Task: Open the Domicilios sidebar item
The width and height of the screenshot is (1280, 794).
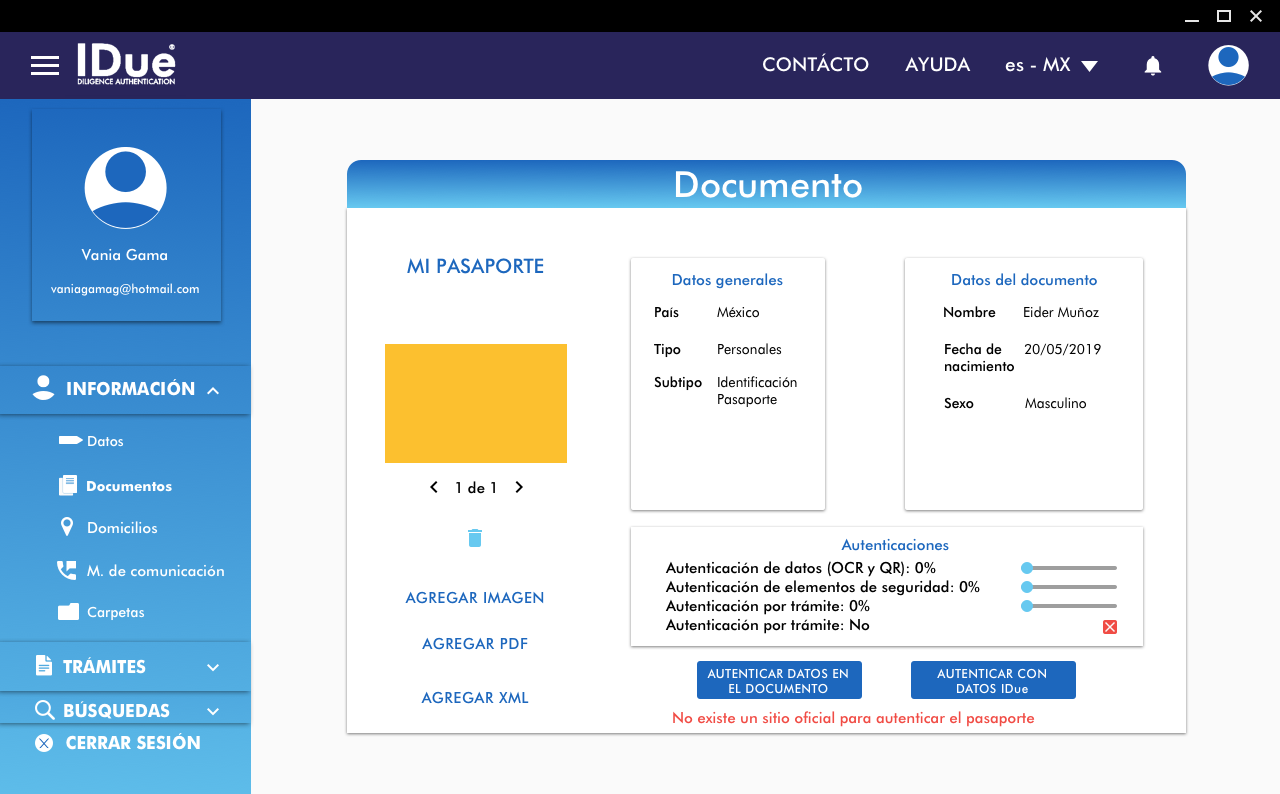Action: click(122, 528)
